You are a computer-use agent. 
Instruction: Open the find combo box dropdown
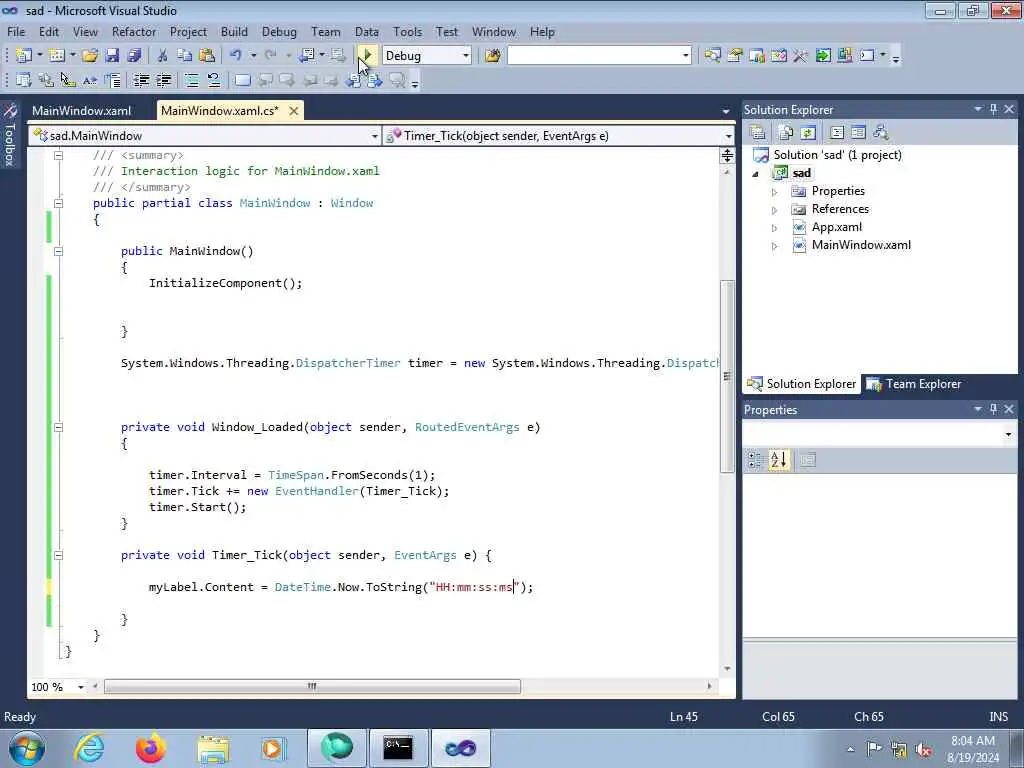click(x=685, y=56)
